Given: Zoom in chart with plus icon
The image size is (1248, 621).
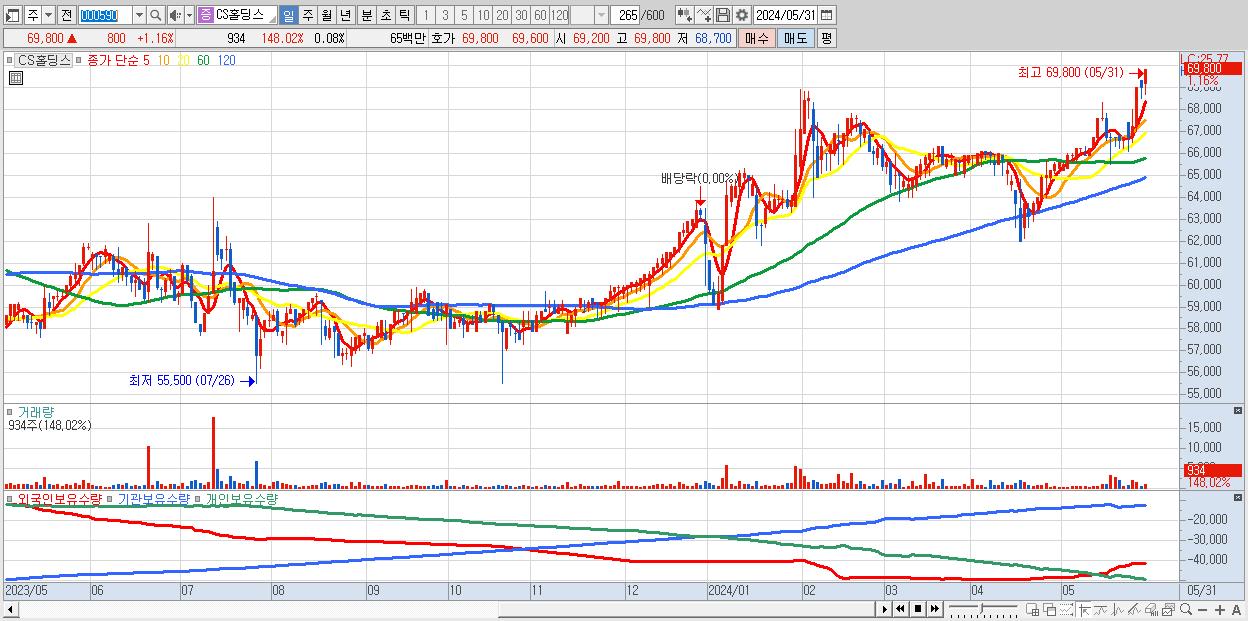Looking at the screenshot, I should tap(1220, 610).
